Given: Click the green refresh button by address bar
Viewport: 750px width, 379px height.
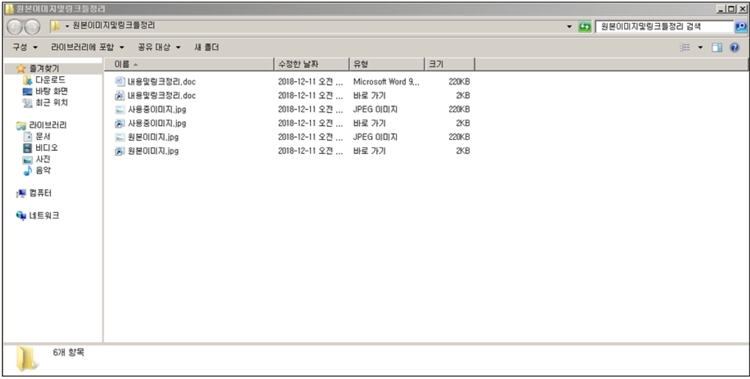Looking at the screenshot, I should click(x=585, y=27).
